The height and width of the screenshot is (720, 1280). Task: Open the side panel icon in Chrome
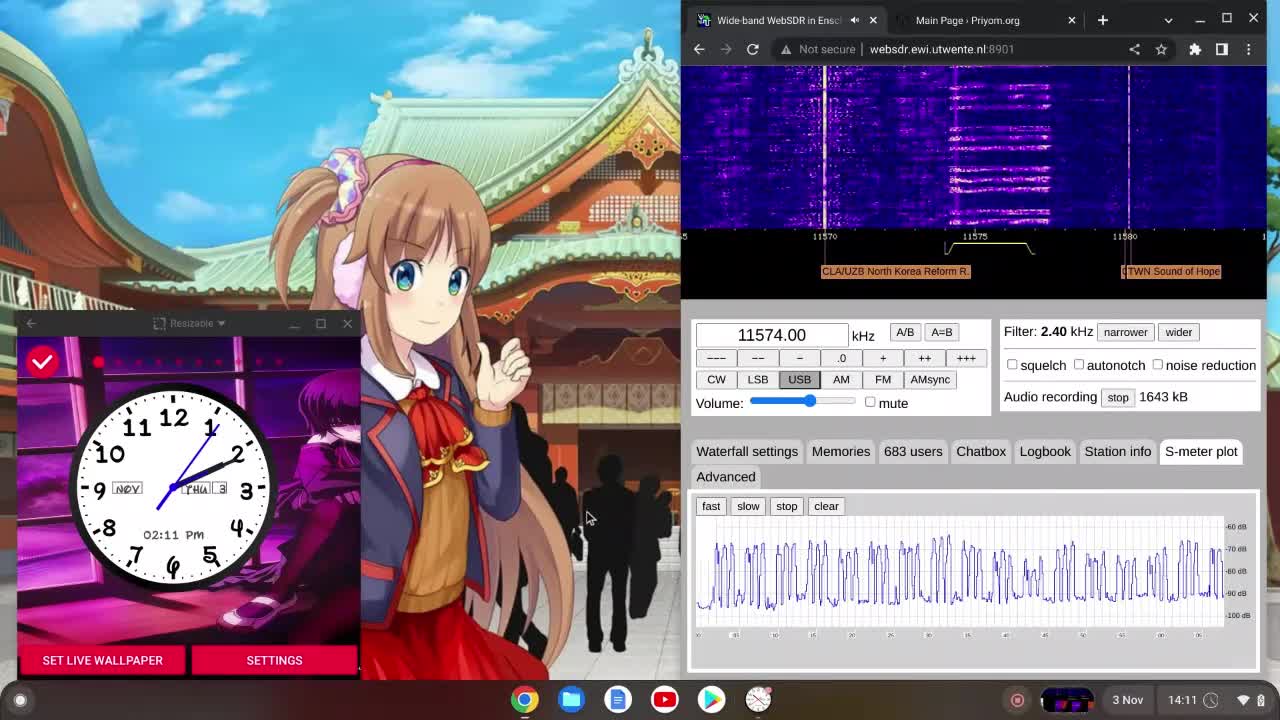[x=1222, y=49]
